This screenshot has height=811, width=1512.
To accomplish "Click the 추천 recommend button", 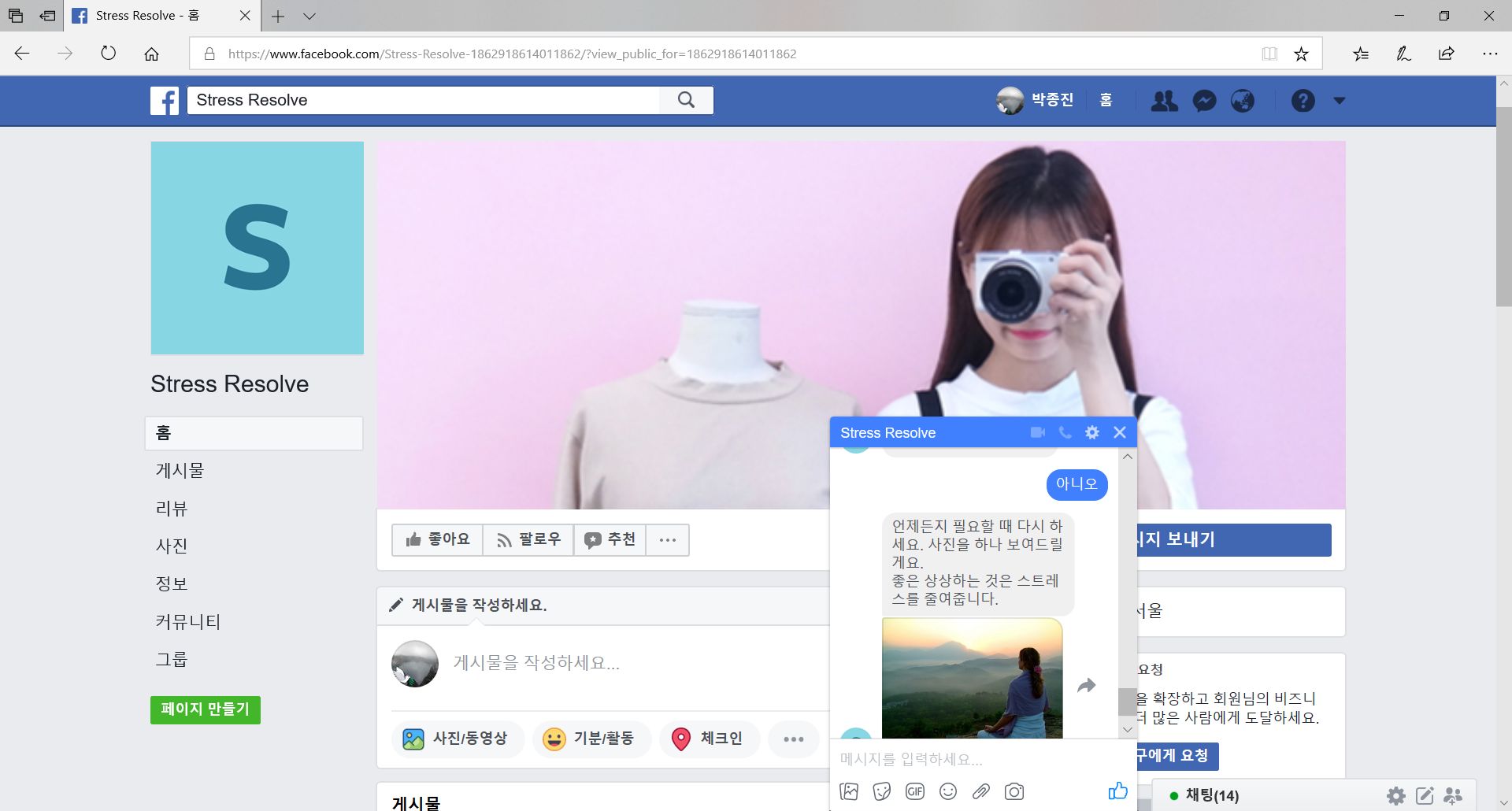I will pyautogui.click(x=610, y=539).
